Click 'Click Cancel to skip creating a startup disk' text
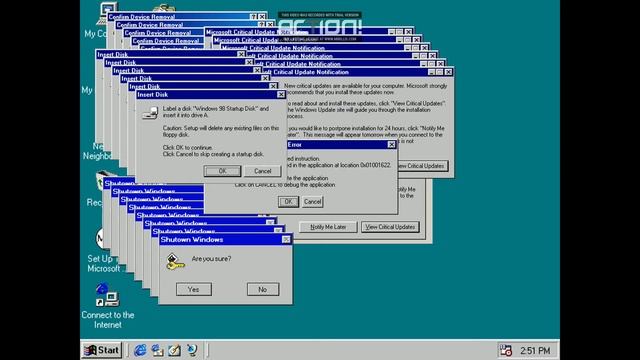The width and height of the screenshot is (640, 360). click(x=213, y=154)
